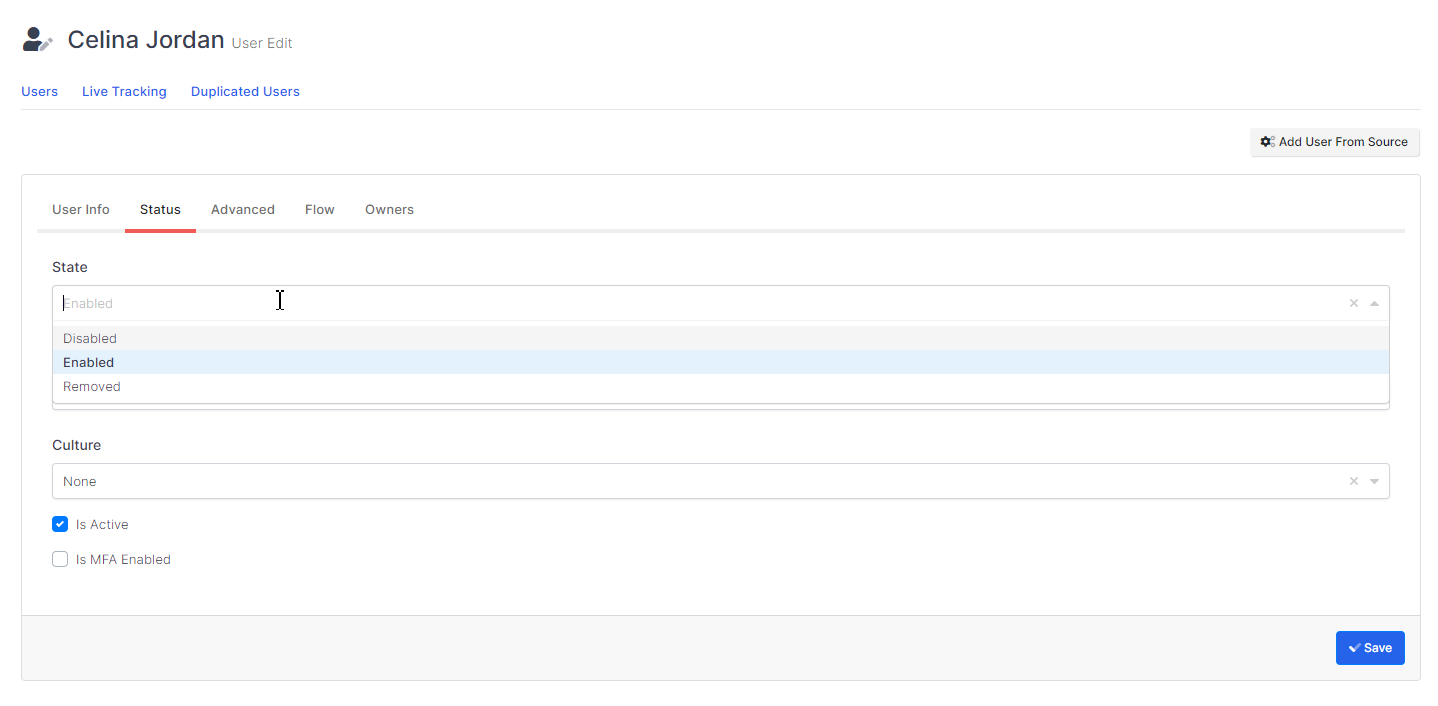Open the Advanced tab
Viewport: 1438px width, 706px height.
(x=243, y=209)
